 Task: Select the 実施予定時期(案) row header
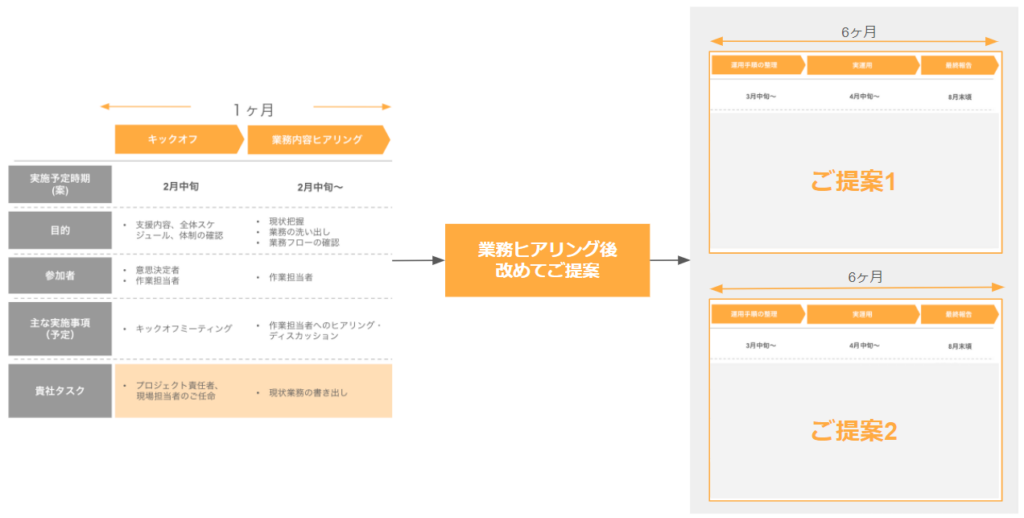pos(60,185)
